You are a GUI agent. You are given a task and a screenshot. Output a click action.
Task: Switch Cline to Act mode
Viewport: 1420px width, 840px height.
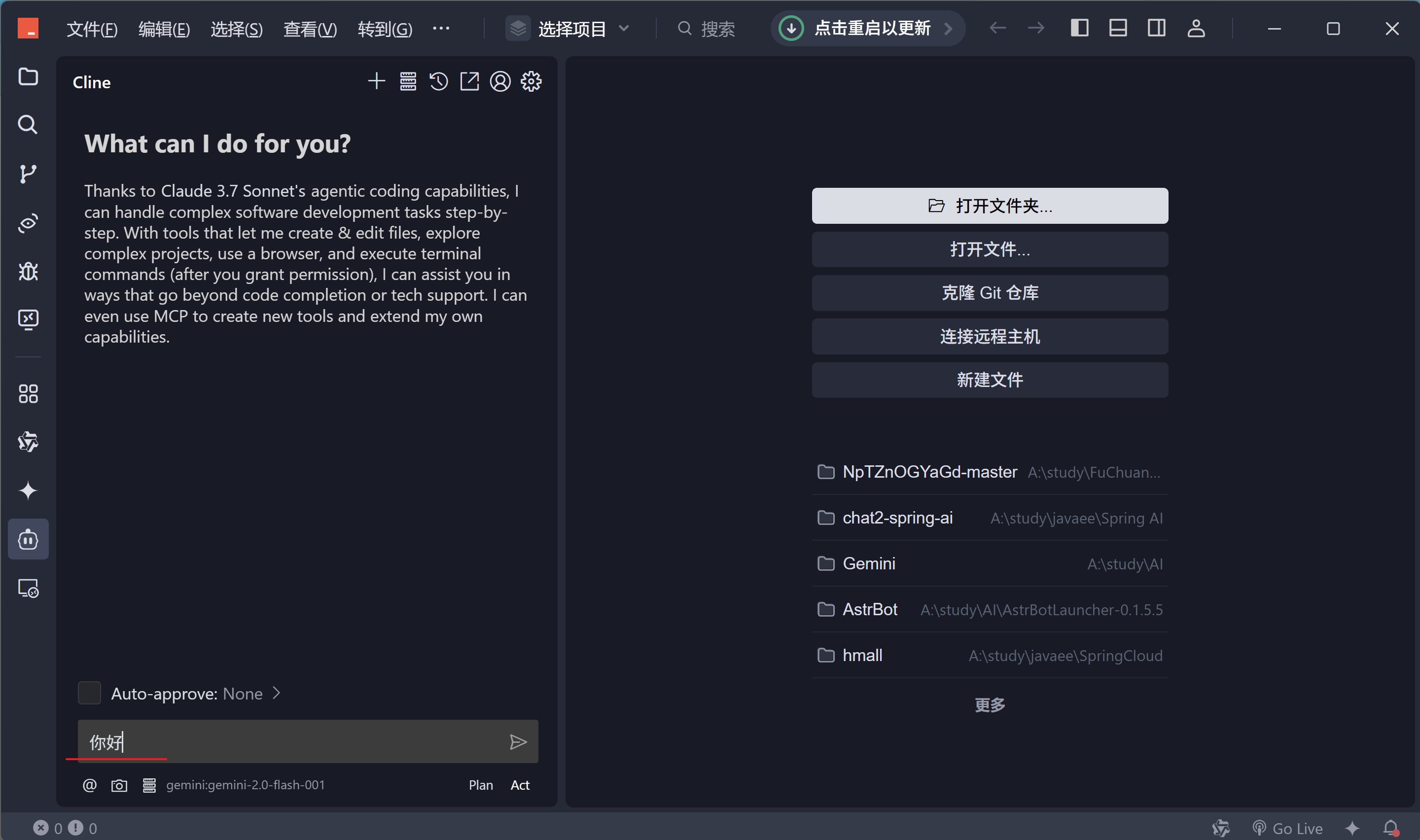tap(520, 785)
